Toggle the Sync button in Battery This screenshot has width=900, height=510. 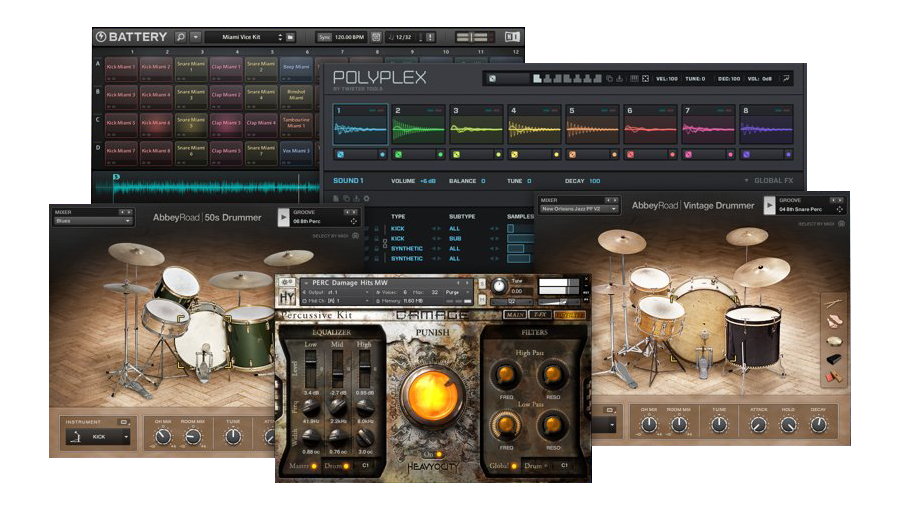(x=325, y=37)
